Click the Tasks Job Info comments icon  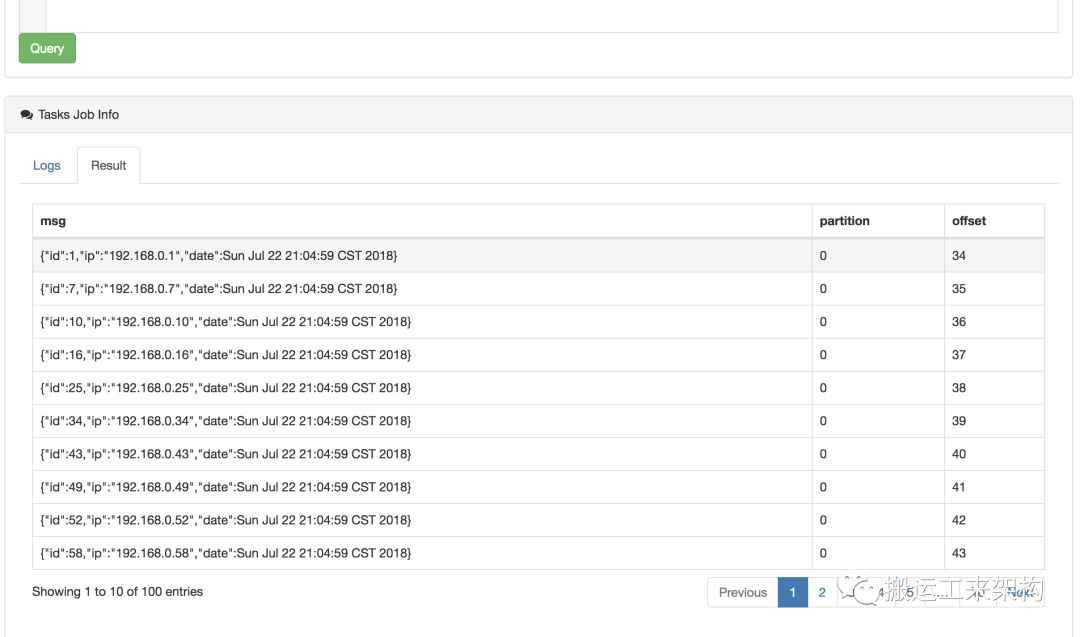pyautogui.click(x=27, y=115)
